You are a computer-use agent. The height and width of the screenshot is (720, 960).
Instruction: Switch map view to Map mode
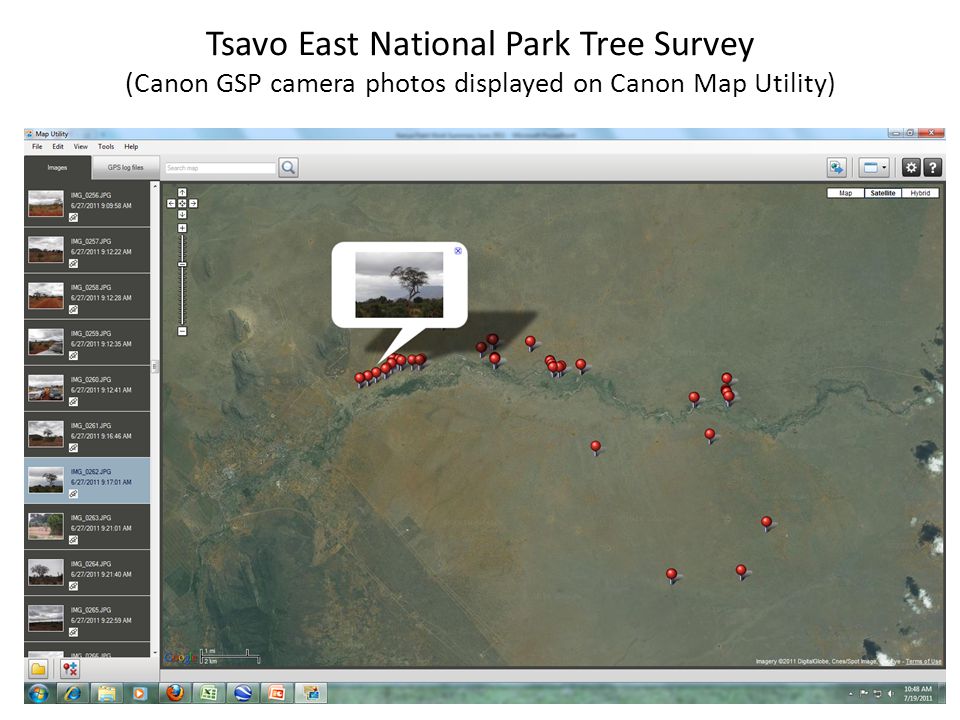click(846, 193)
